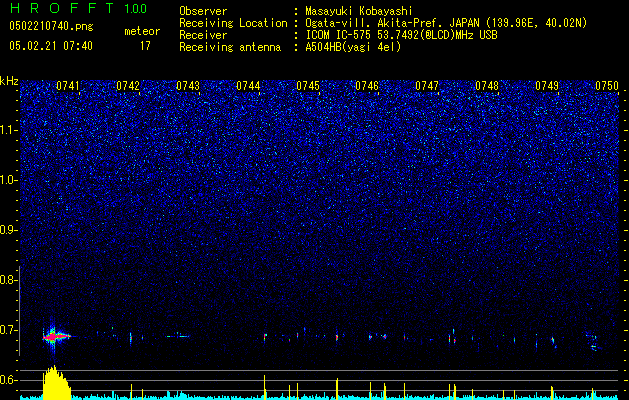Viewport: 629px width, 400px height.
Task: Click the Receiving antenna label
Action: (x=230, y=47)
